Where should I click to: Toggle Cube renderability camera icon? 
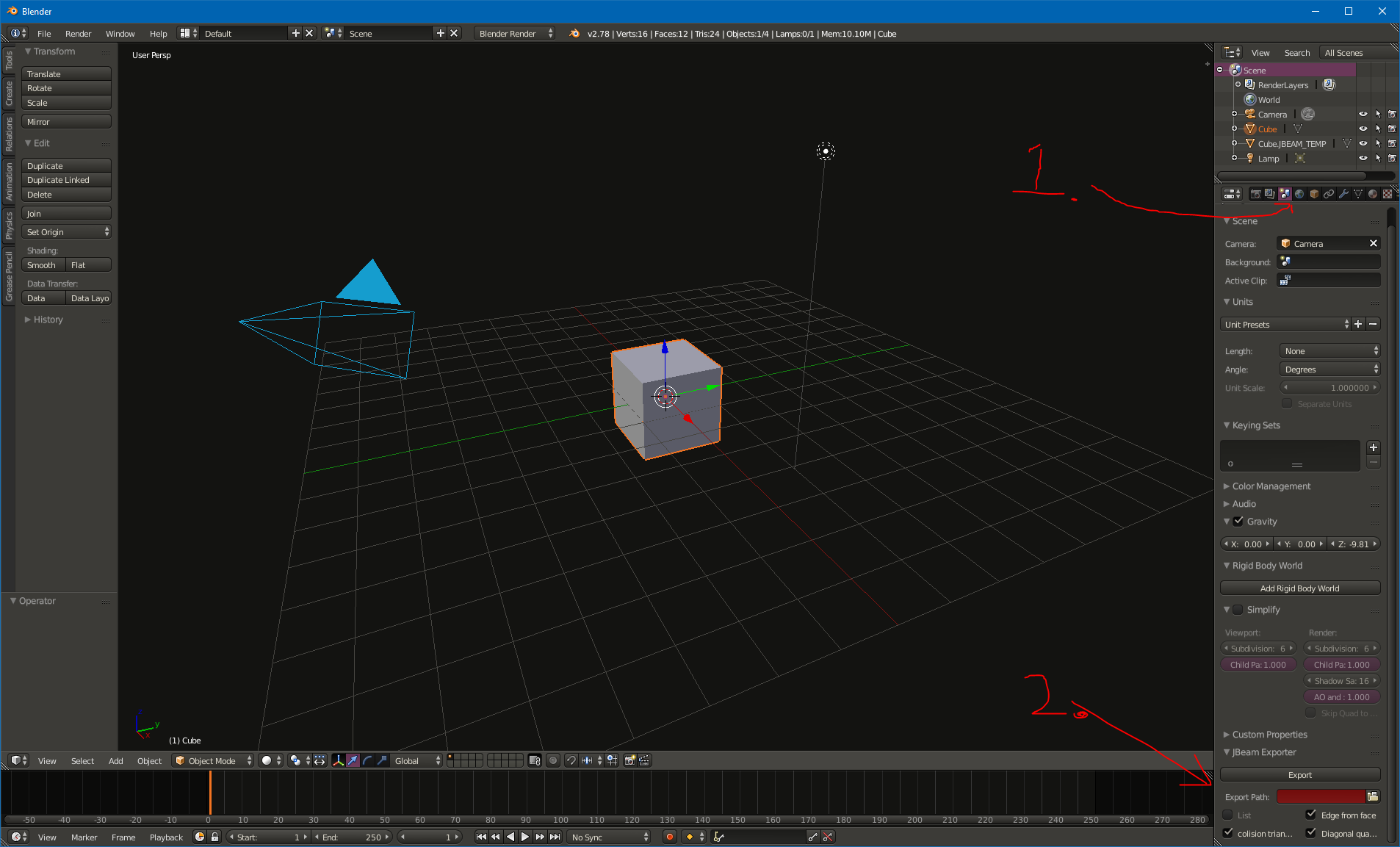[x=1392, y=129]
